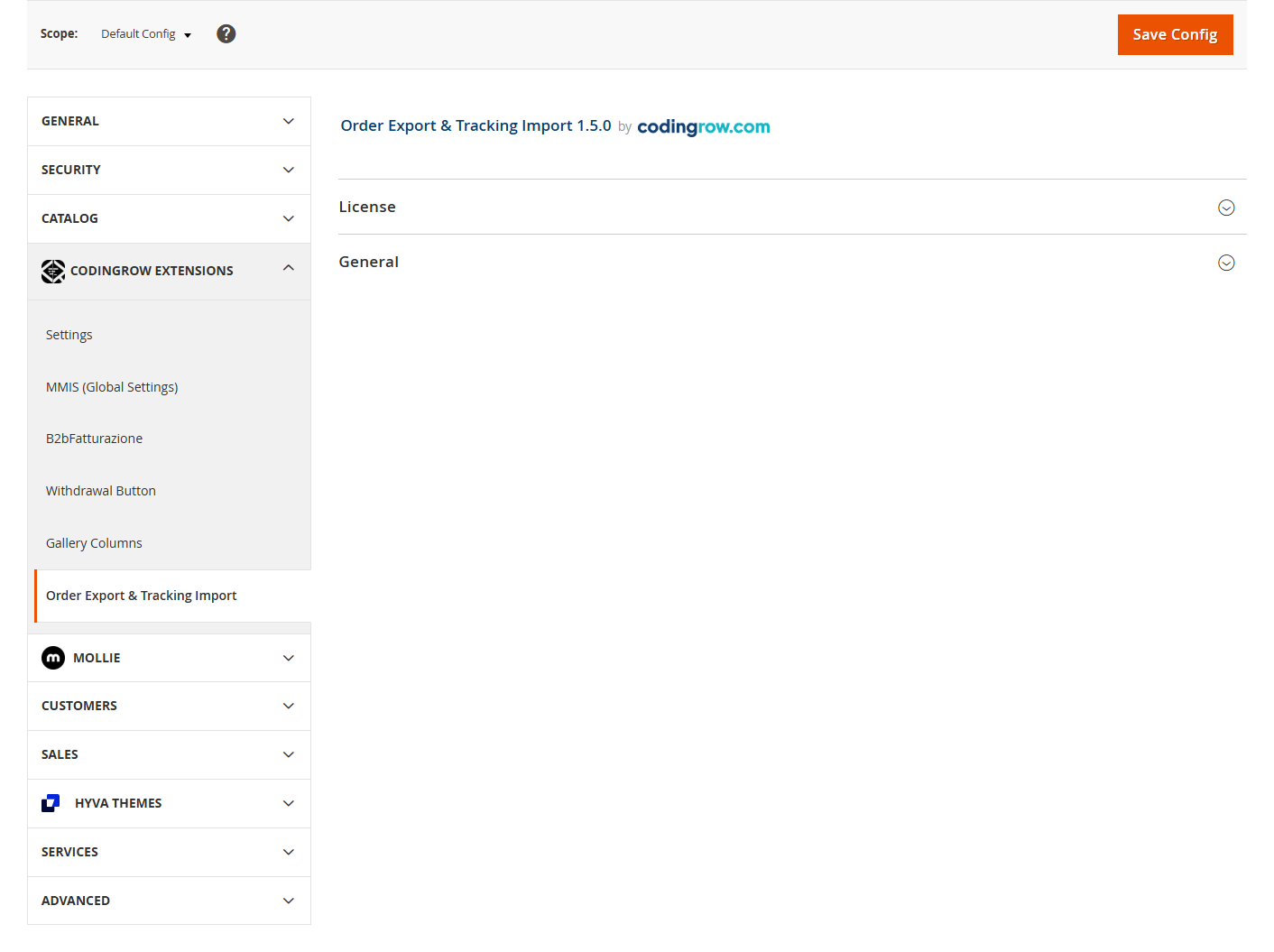Click the Order Export & Tracking Import 1.5.0 title
1274x952 pixels.
(475, 125)
